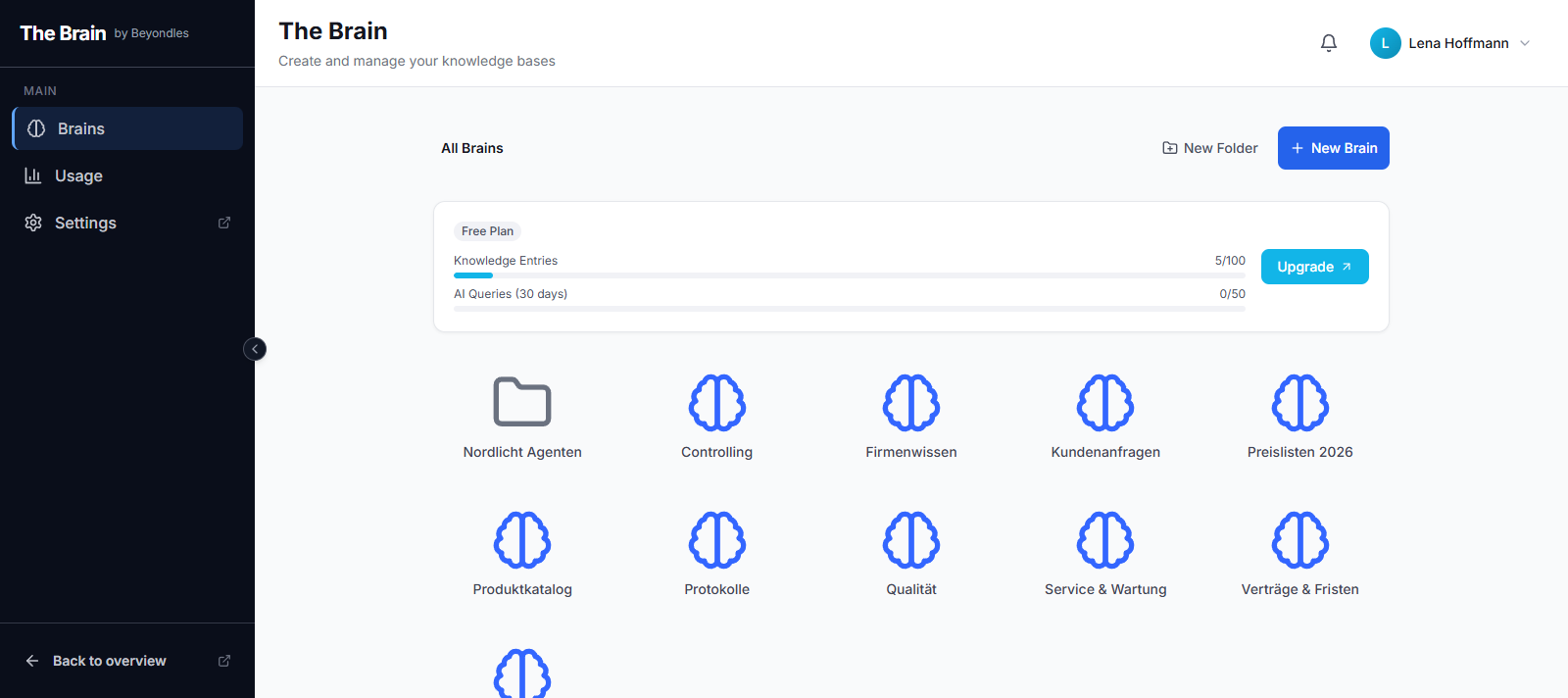Open the Usage menu item
The height and width of the screenshot is (698, 1568).
(x=127, y=175)
